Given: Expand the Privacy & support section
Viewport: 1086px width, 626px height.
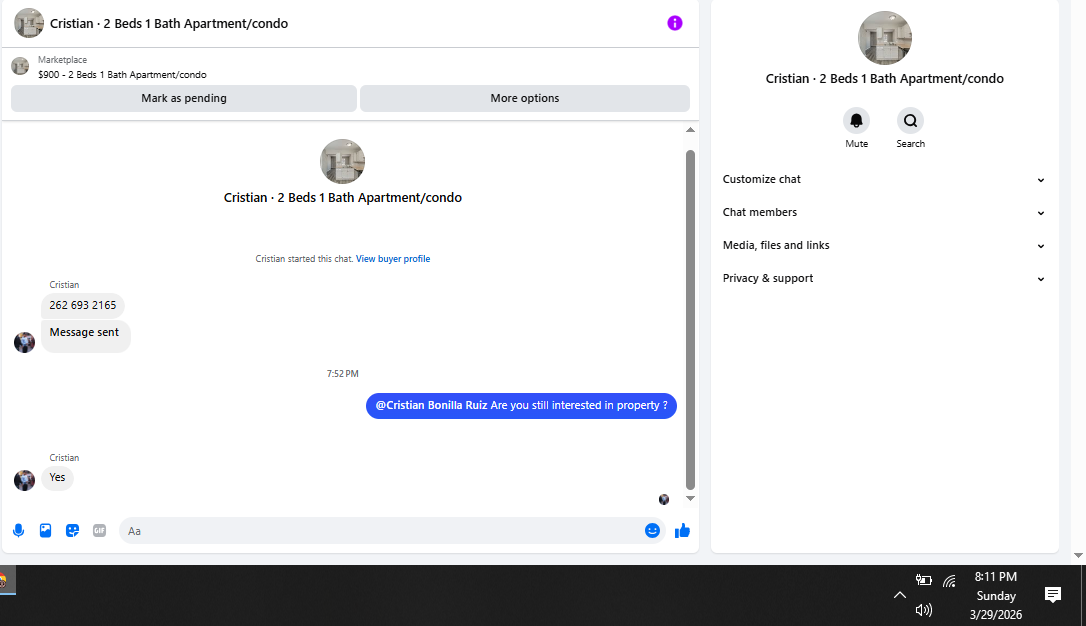Looking at the screenshot, I should 884,278.
